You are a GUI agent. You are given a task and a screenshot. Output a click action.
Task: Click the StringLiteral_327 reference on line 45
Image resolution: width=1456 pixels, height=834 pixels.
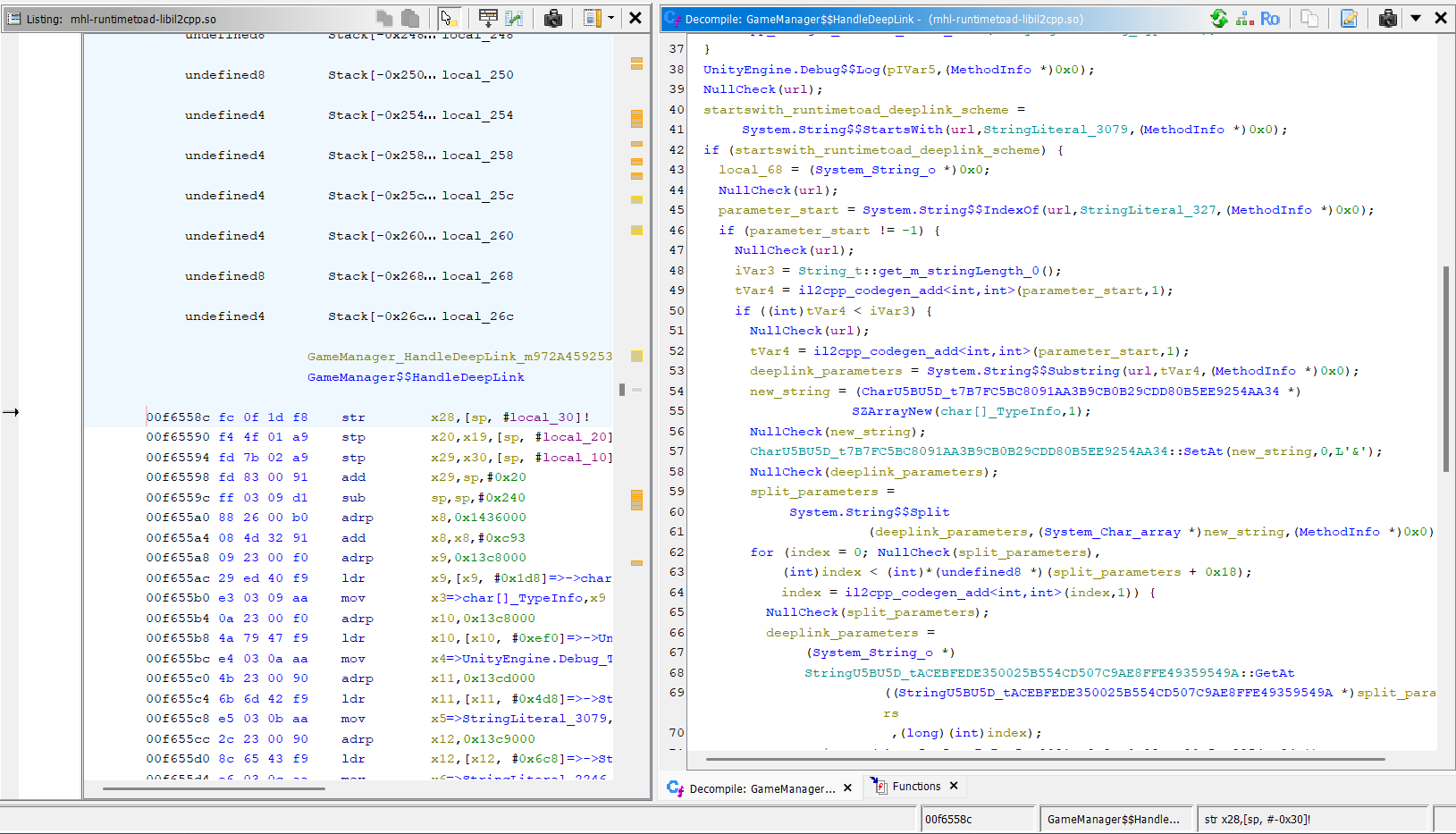(1148, 210)
